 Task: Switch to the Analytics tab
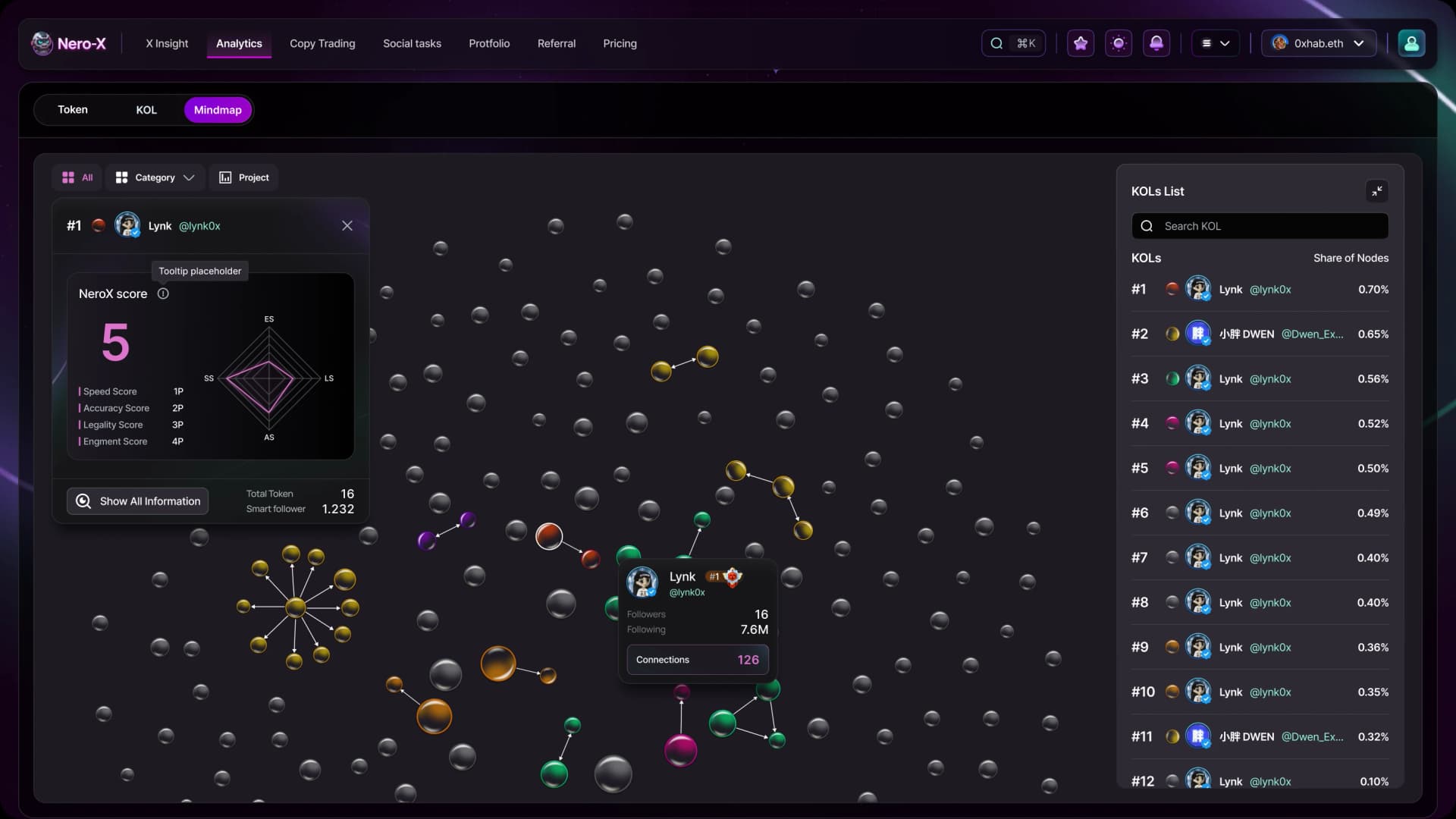coord(238,43)
